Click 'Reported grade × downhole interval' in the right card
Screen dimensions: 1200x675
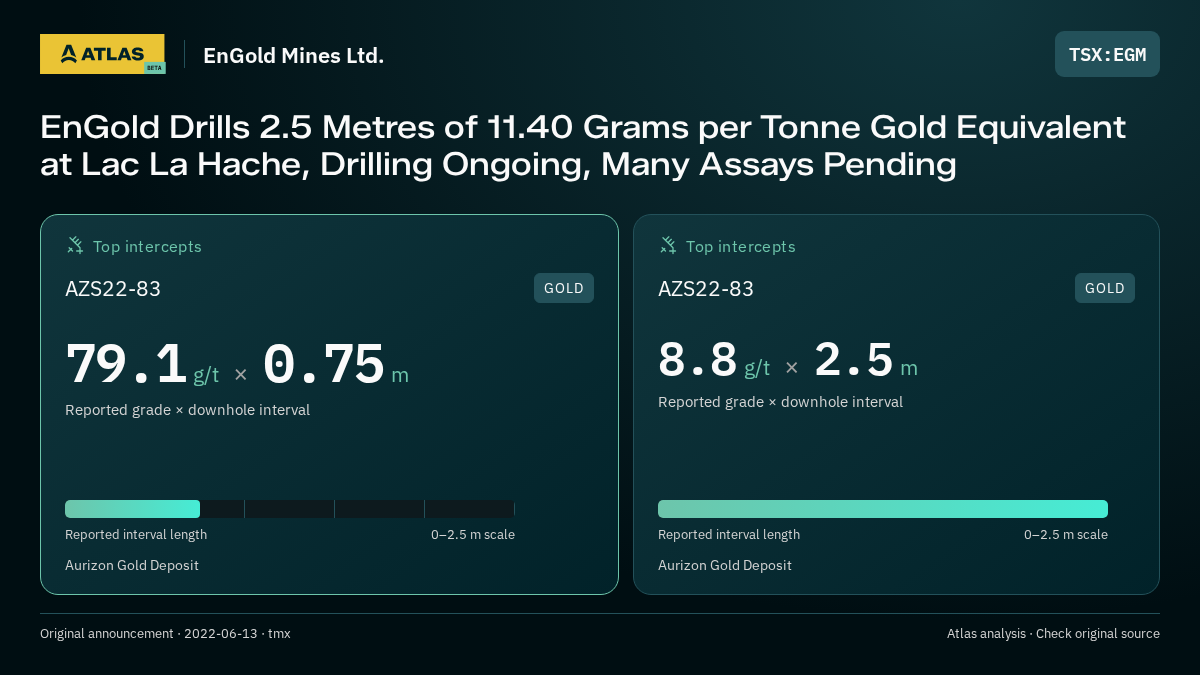click(781, 402)
